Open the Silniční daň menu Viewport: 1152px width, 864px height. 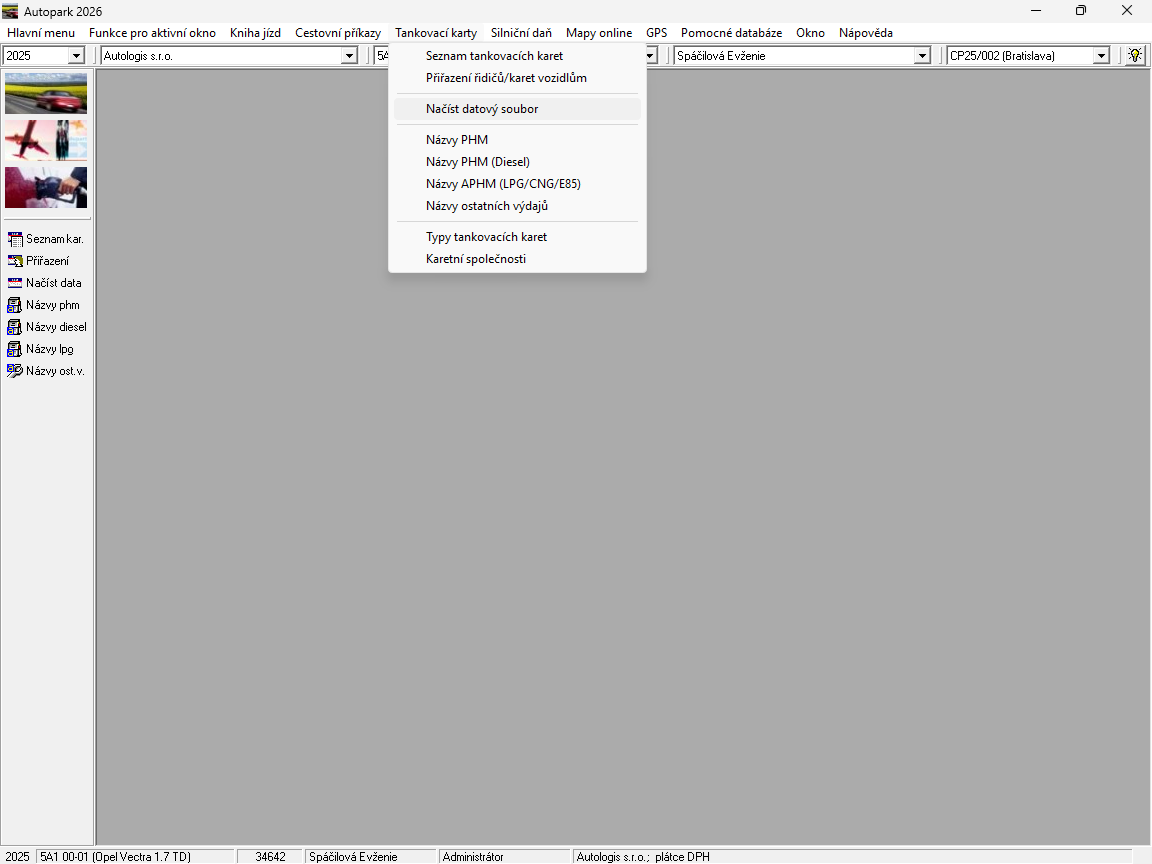pyautogui.click(x=521, y=33)
